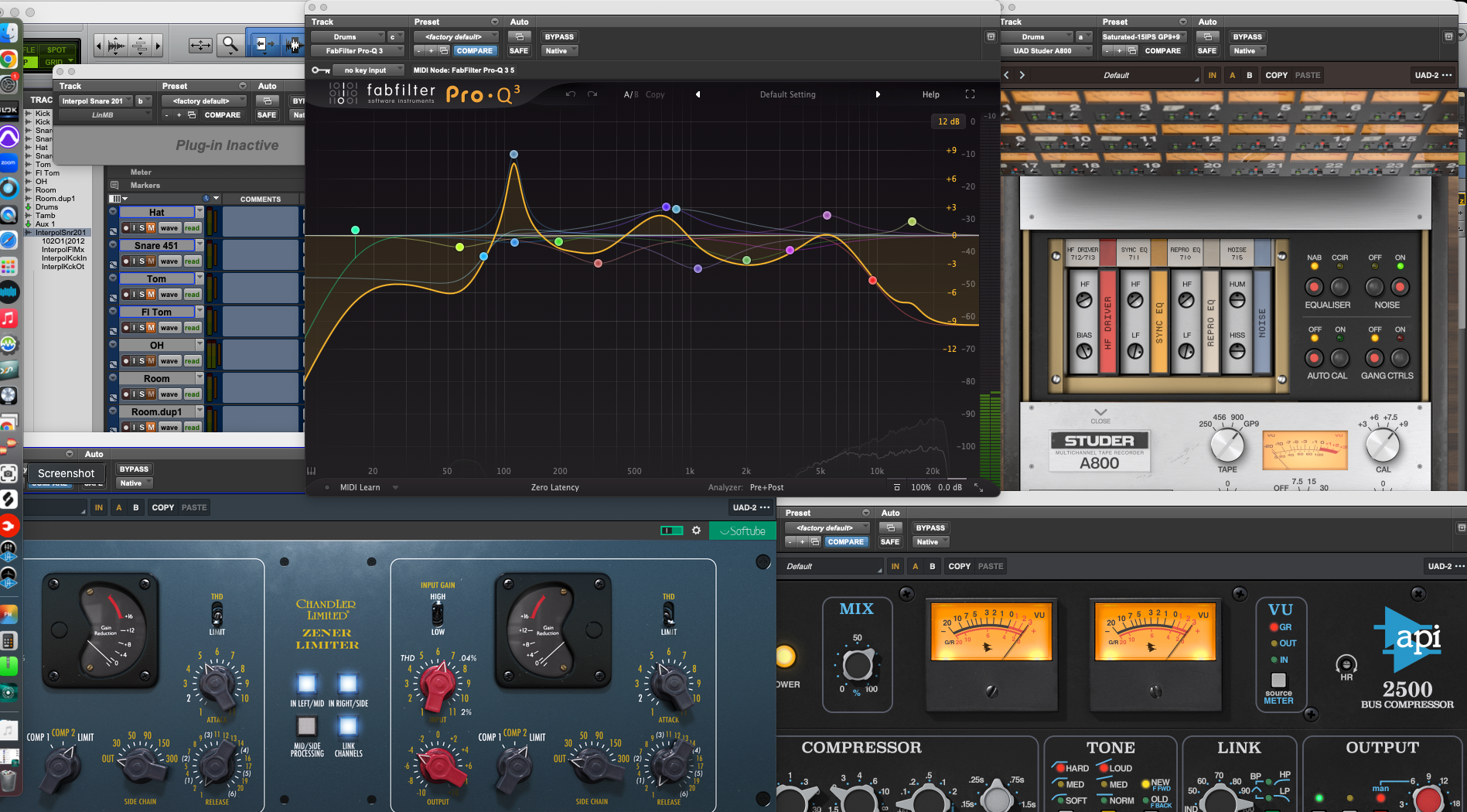The image size is (1467, 812).
Task: Toggle IN button on Studer A800 toolbar
Action: 1212,75
